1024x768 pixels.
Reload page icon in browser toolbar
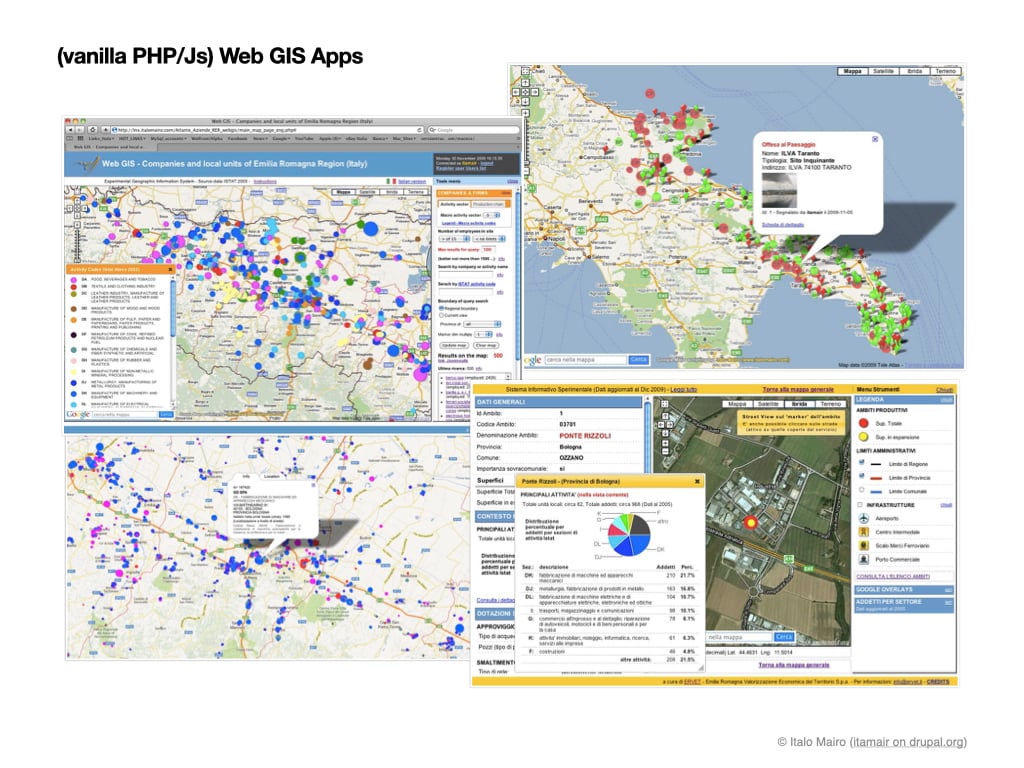(419, 130)
